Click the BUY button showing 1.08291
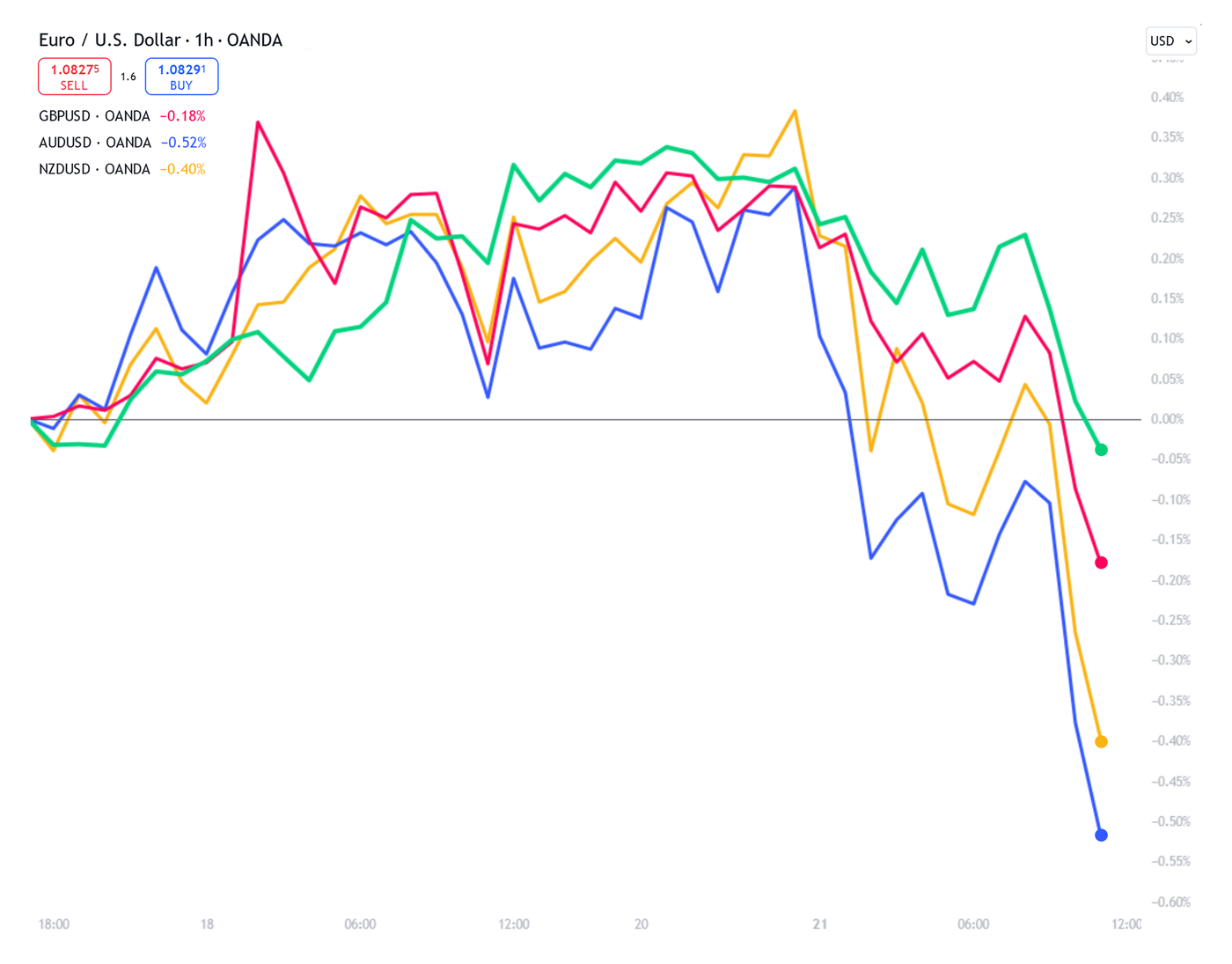The width and height of the screenshot is (1232, 964). pyautogui.click(x=181, y=77)
